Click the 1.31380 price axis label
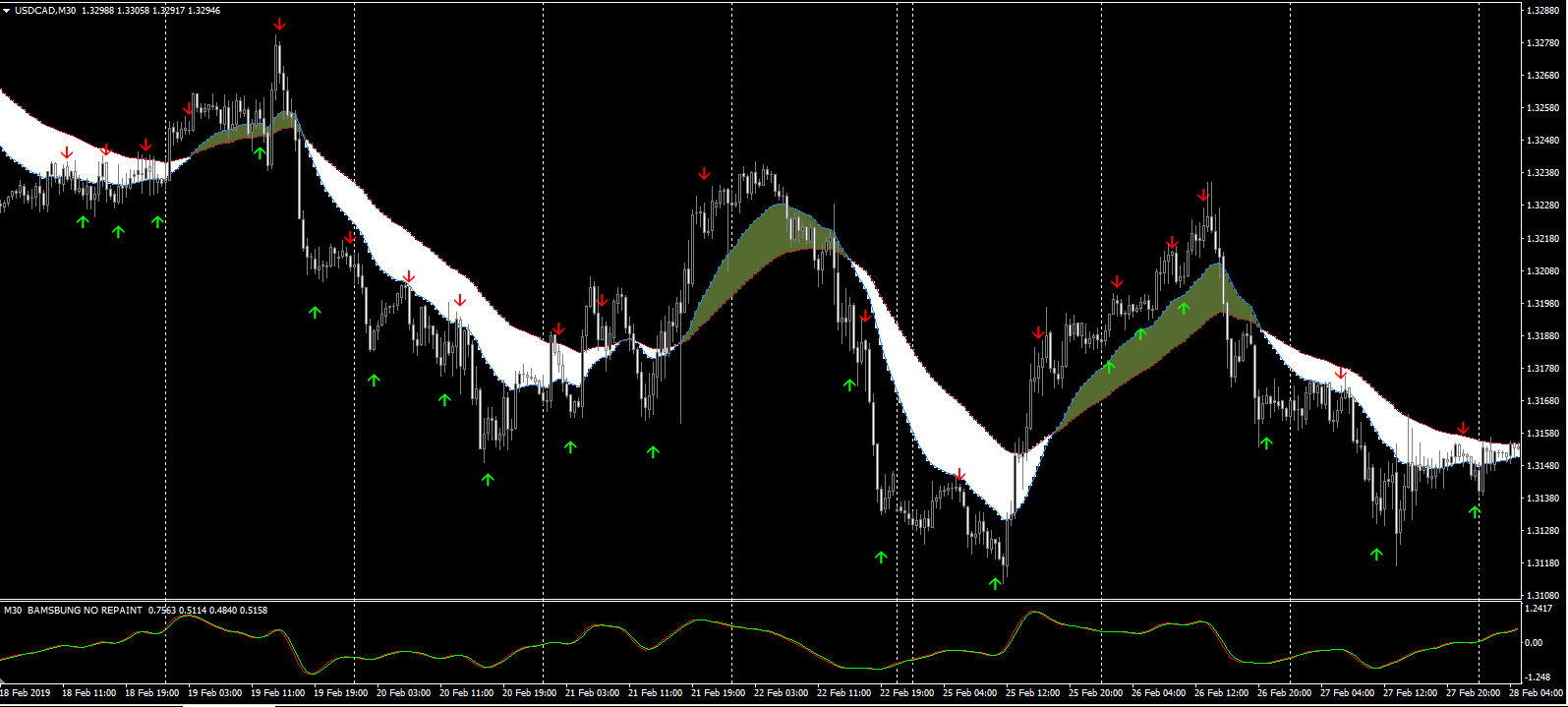The width and height of the screenshot is (1568, 707). click(1540, 499)
